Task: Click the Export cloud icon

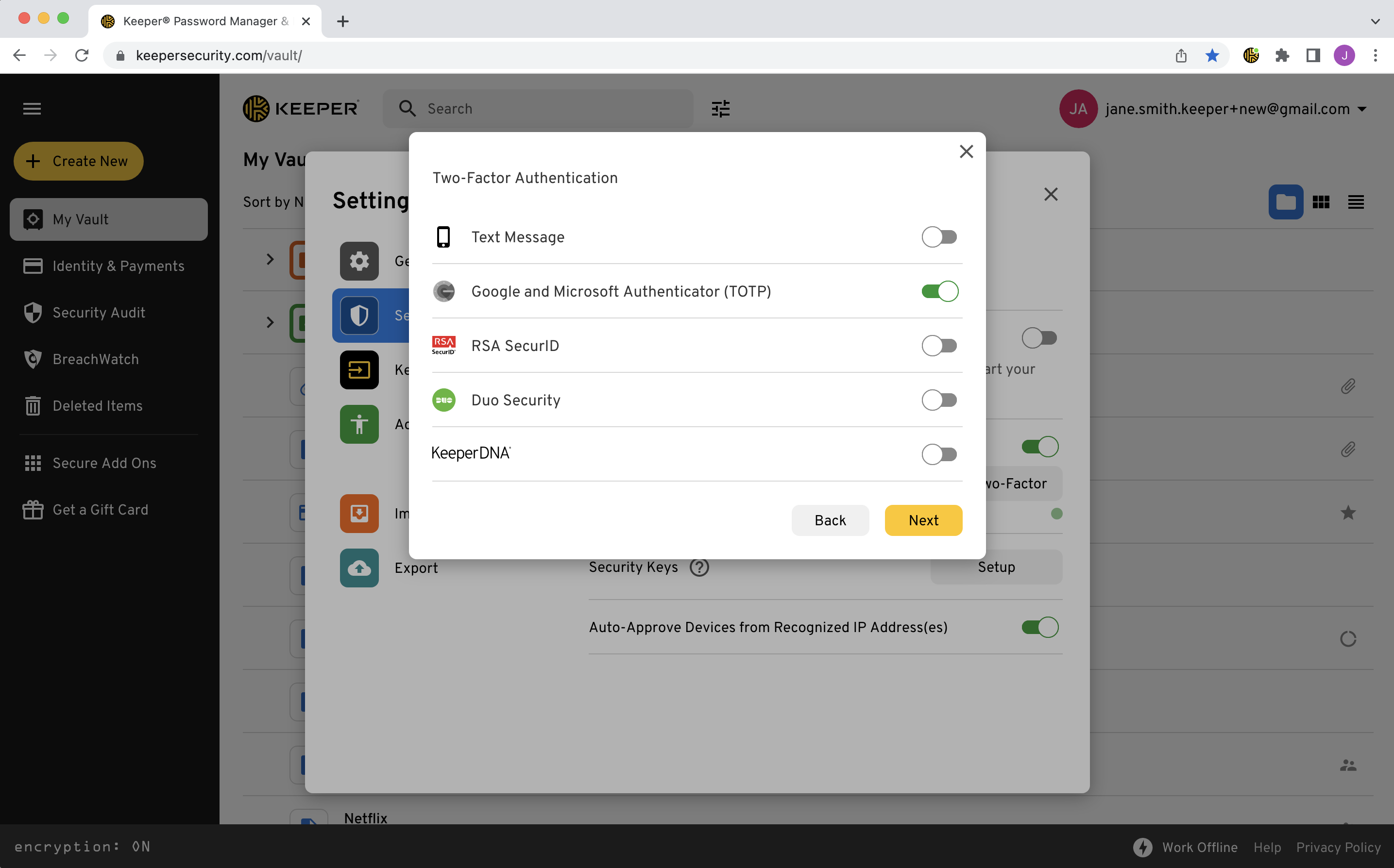Action: [359, 568]
